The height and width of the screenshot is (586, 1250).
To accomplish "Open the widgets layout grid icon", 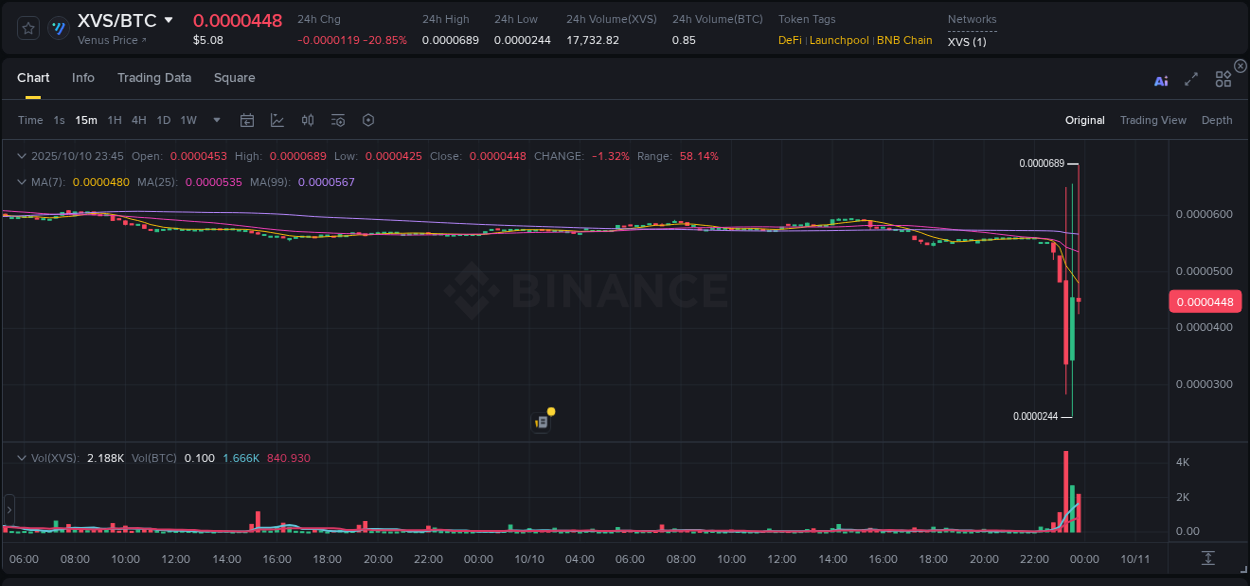I will click(x=1223, y=80).
